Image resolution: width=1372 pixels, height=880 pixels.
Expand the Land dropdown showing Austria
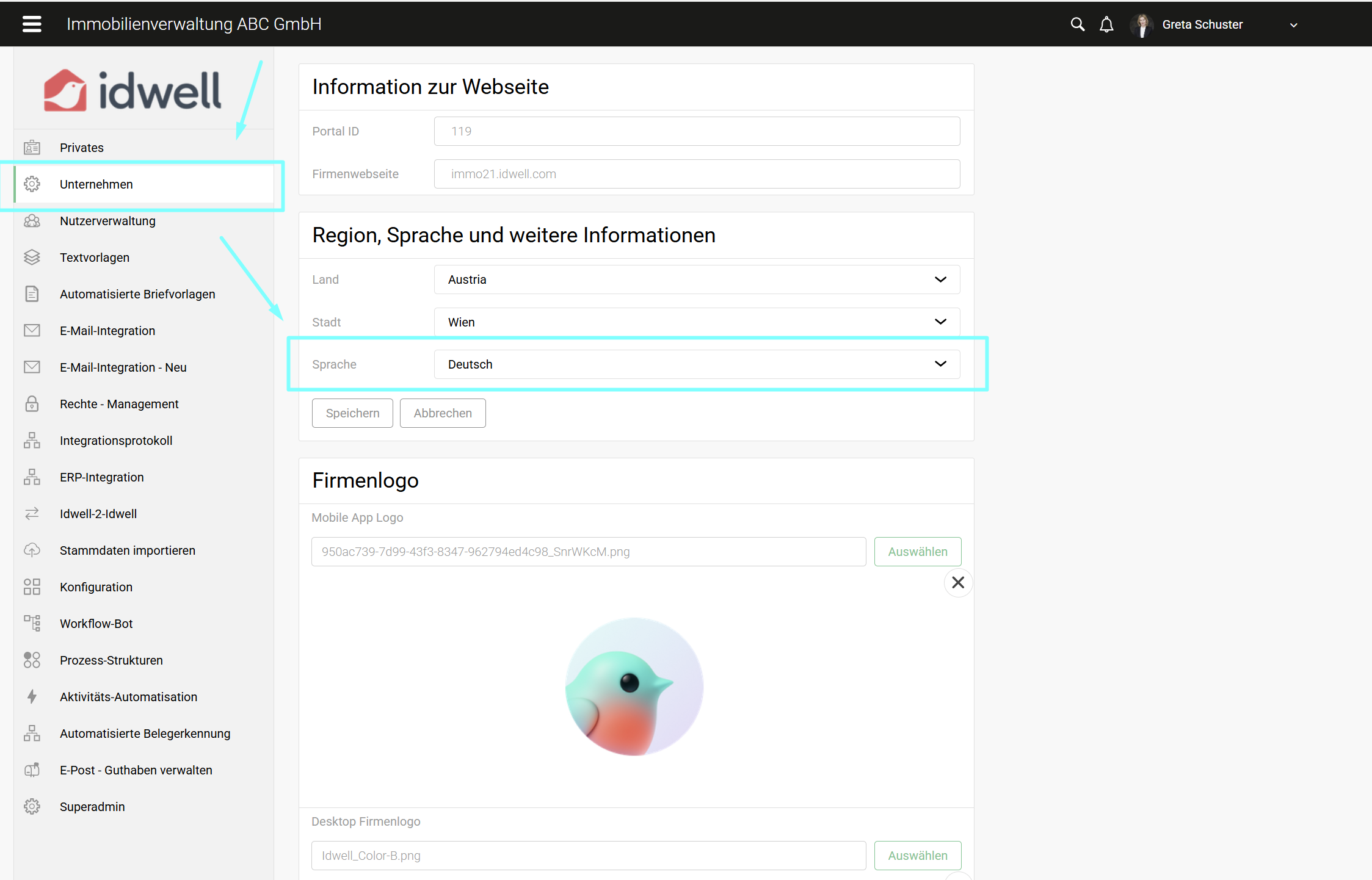point(696,280)
